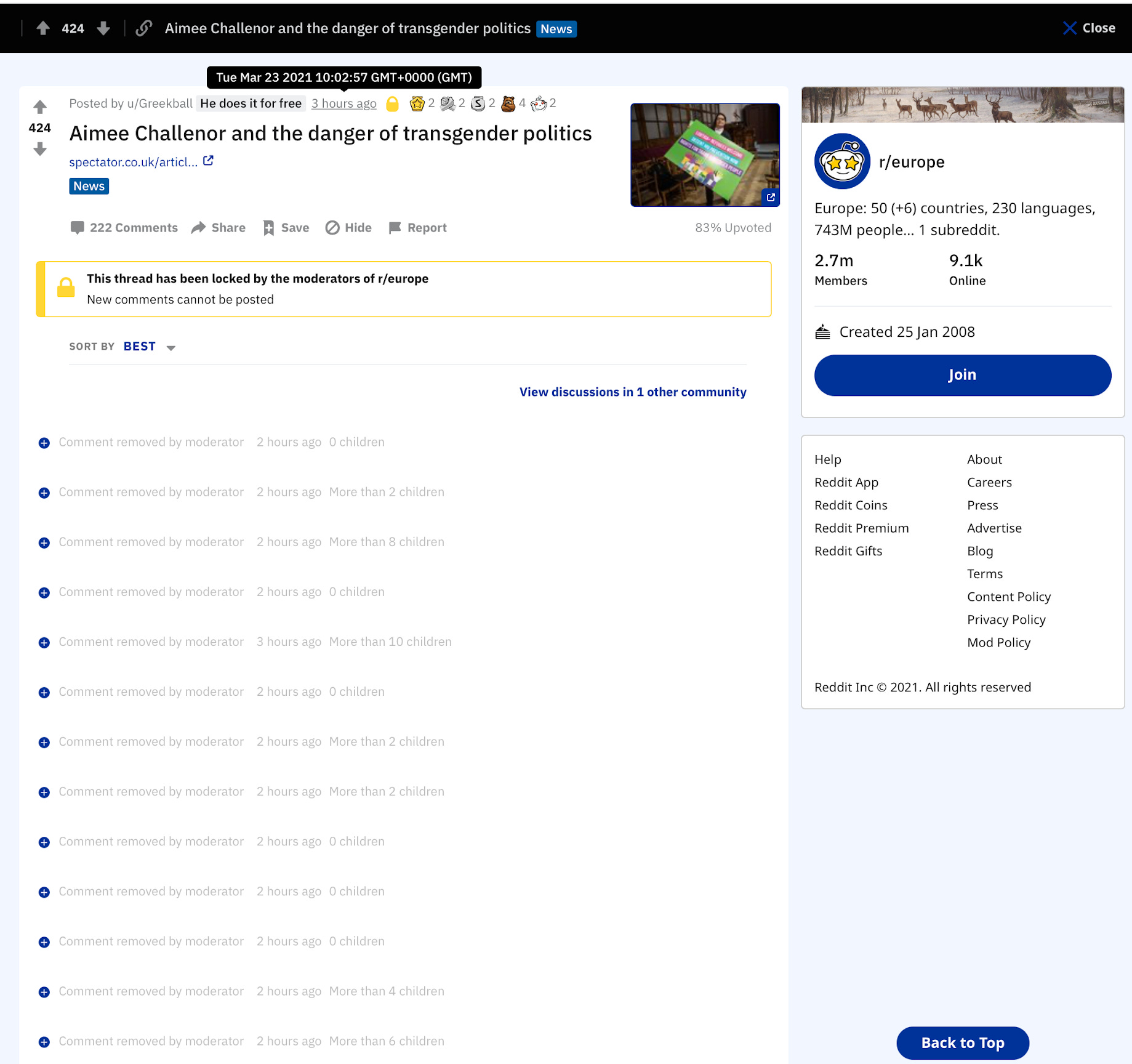The height and width of the screenshot is (1064, 1132).
Task: Open the Mod Policy link
Action: pyautogui.click(x=998, y=642)
